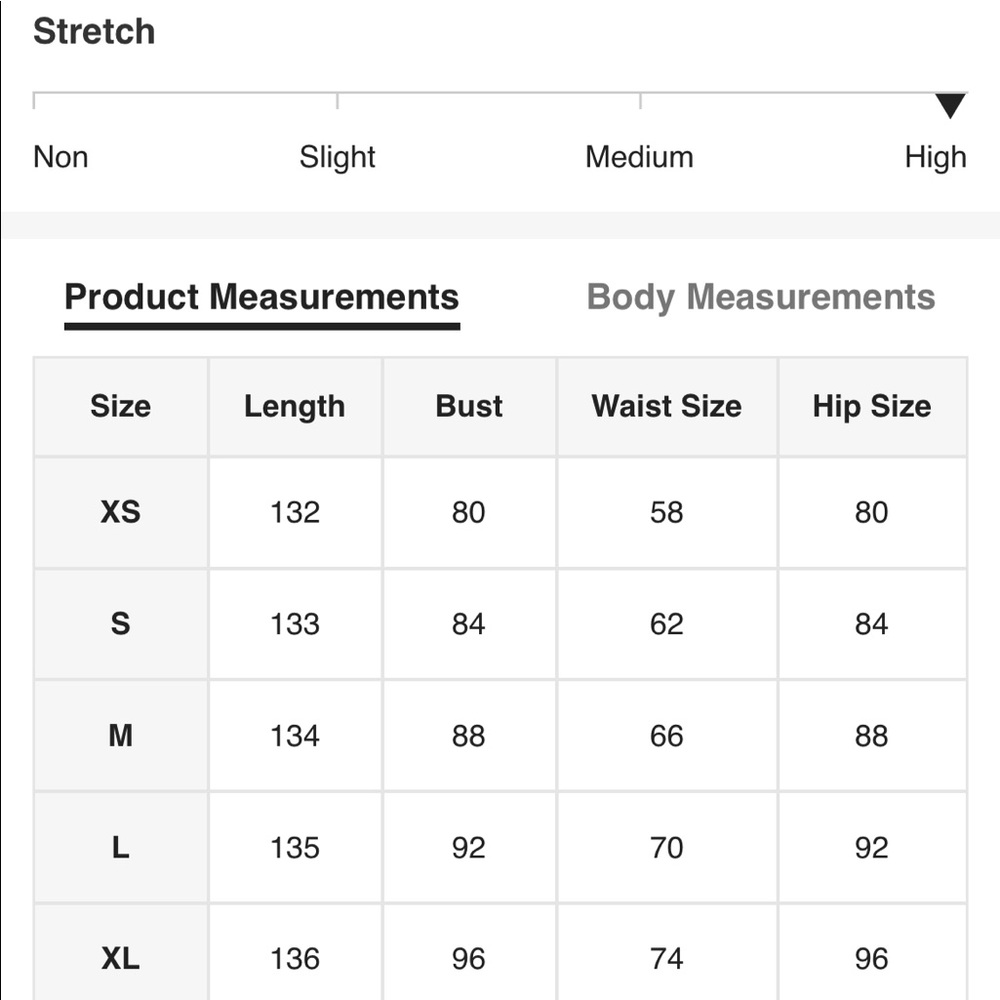Image resolution: width=1000 pixels, height=1000 pixels.
Task: Switch to Body Measurements tab
Action: click(x=760, y=297)
